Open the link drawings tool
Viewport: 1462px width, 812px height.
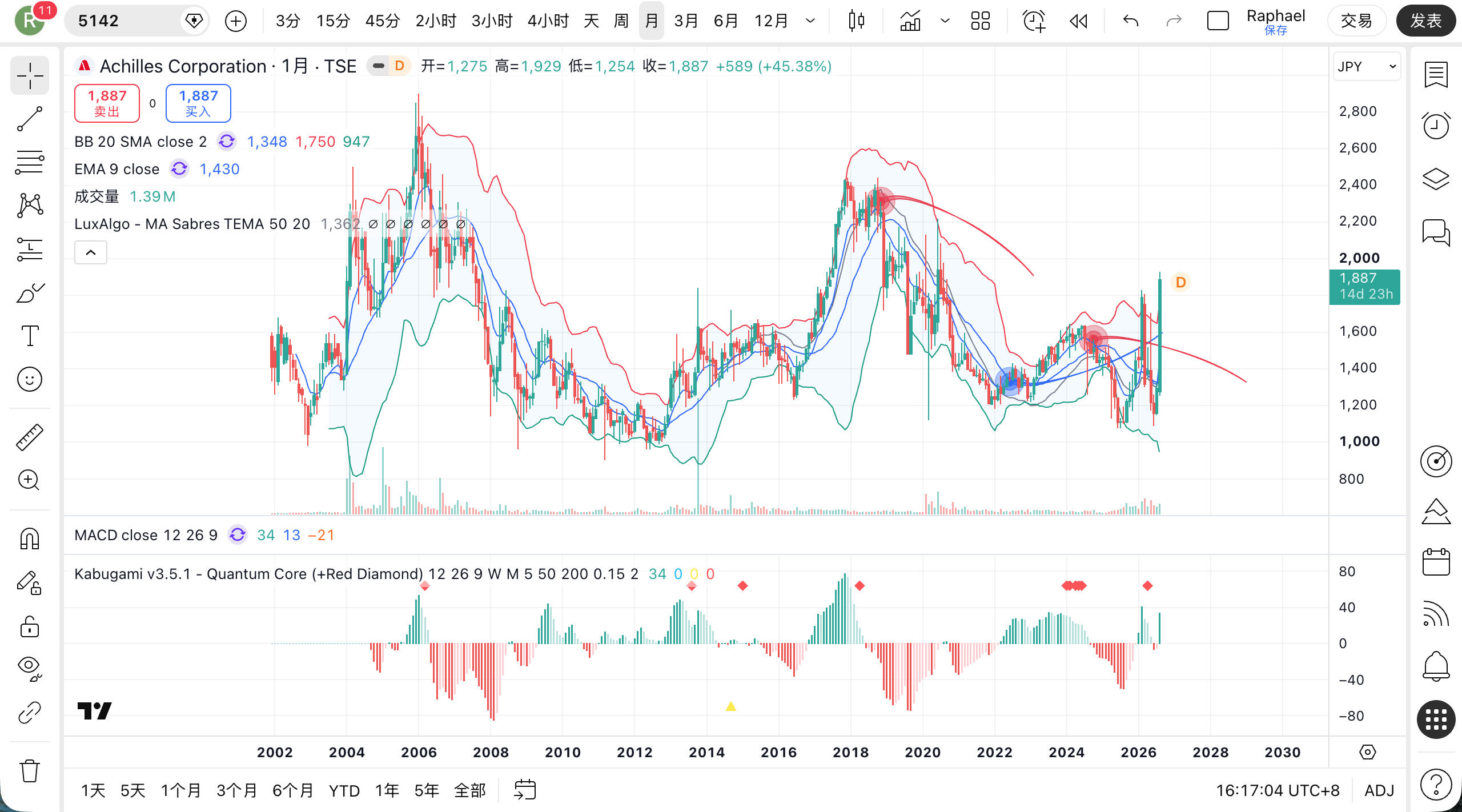pos(30,712)
